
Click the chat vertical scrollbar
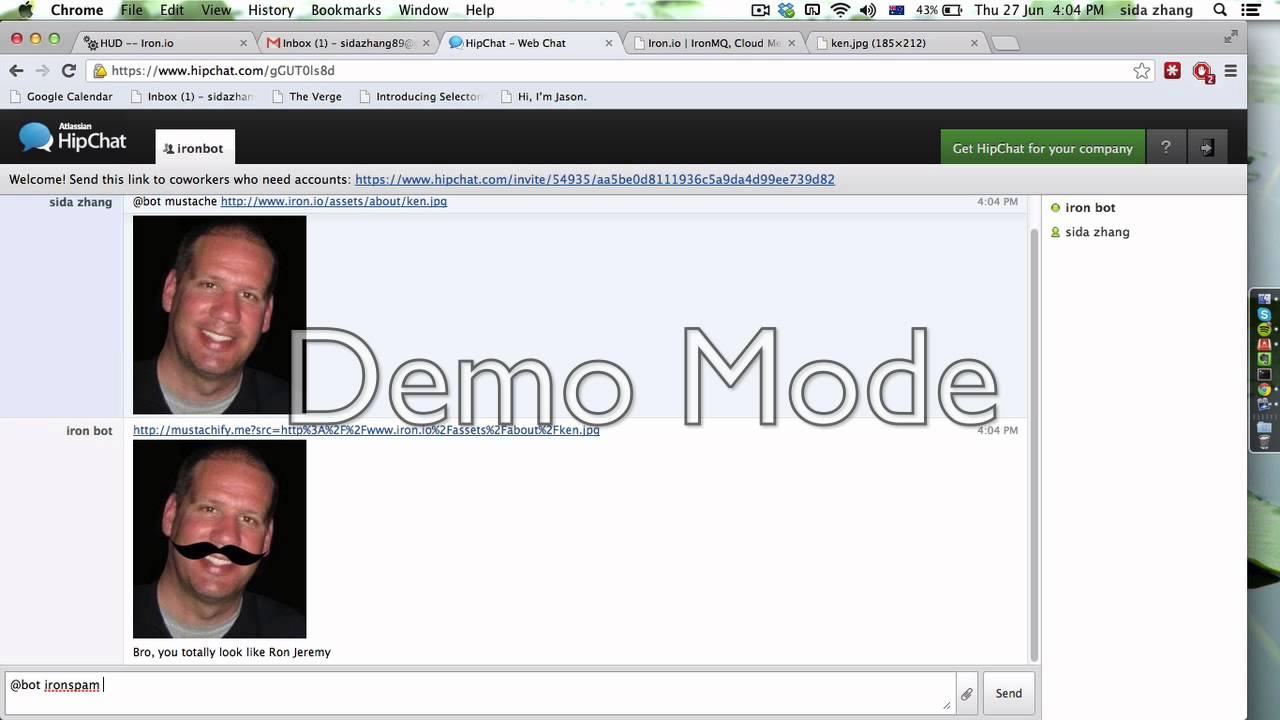1034,444
